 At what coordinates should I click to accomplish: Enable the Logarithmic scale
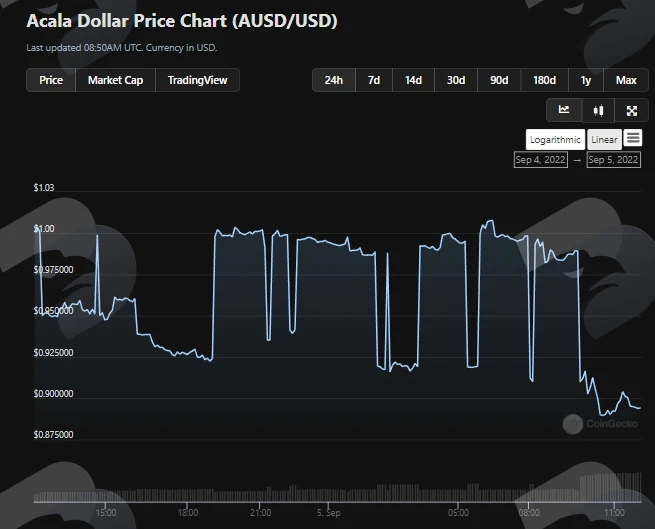(555, 140)
